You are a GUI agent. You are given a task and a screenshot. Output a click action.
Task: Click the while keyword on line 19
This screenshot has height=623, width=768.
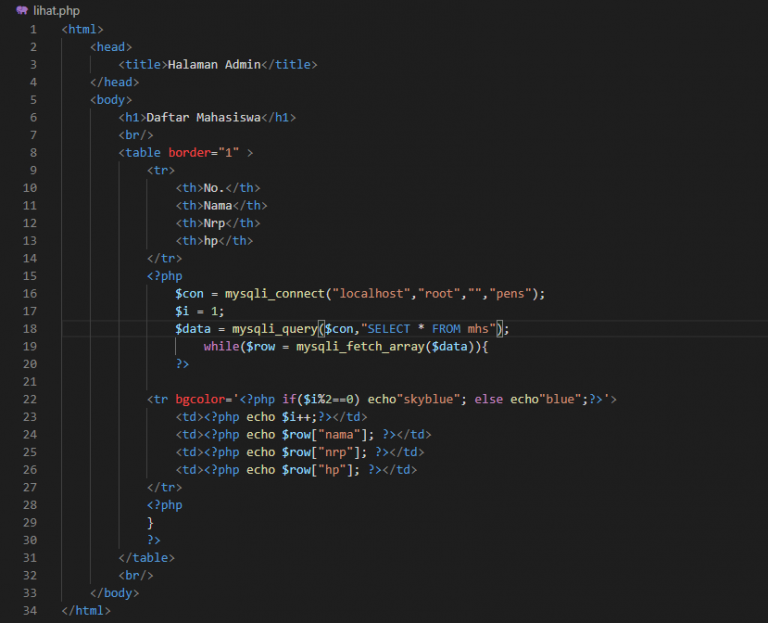[x=221, y=346]
